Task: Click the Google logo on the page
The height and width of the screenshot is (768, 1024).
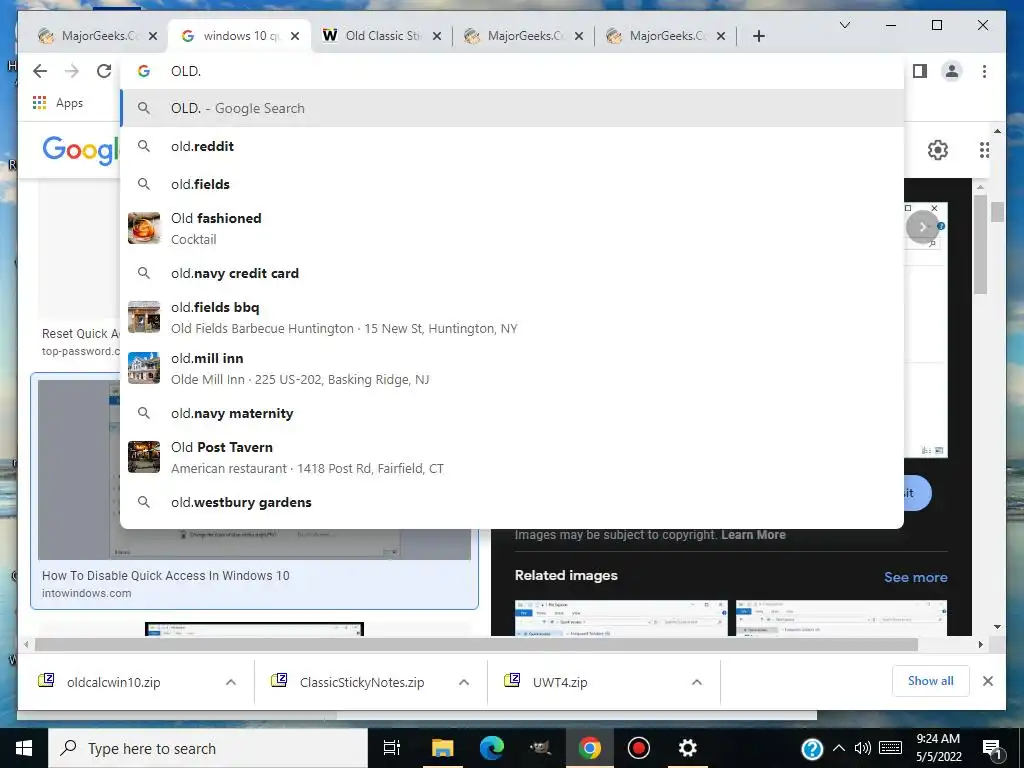Action: [81, 150]
